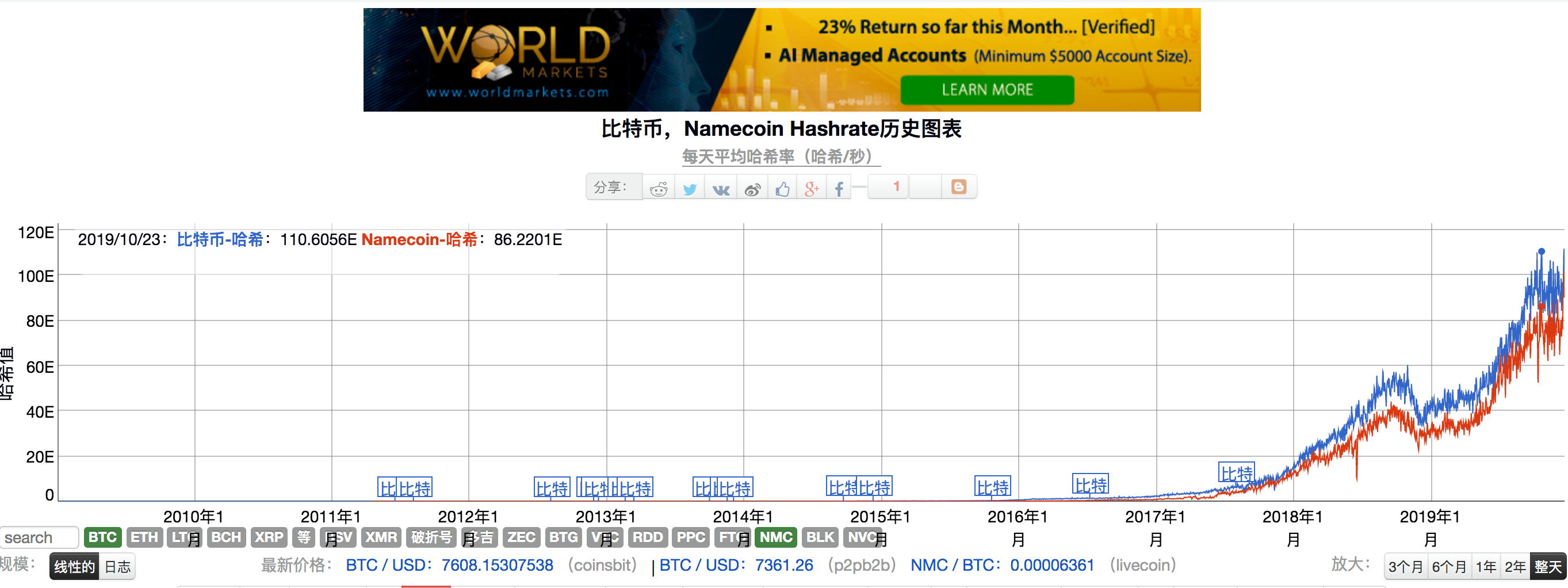Toggle the BTC coin off
Viewport: 1568px width, 588px height.
(102, 537)
